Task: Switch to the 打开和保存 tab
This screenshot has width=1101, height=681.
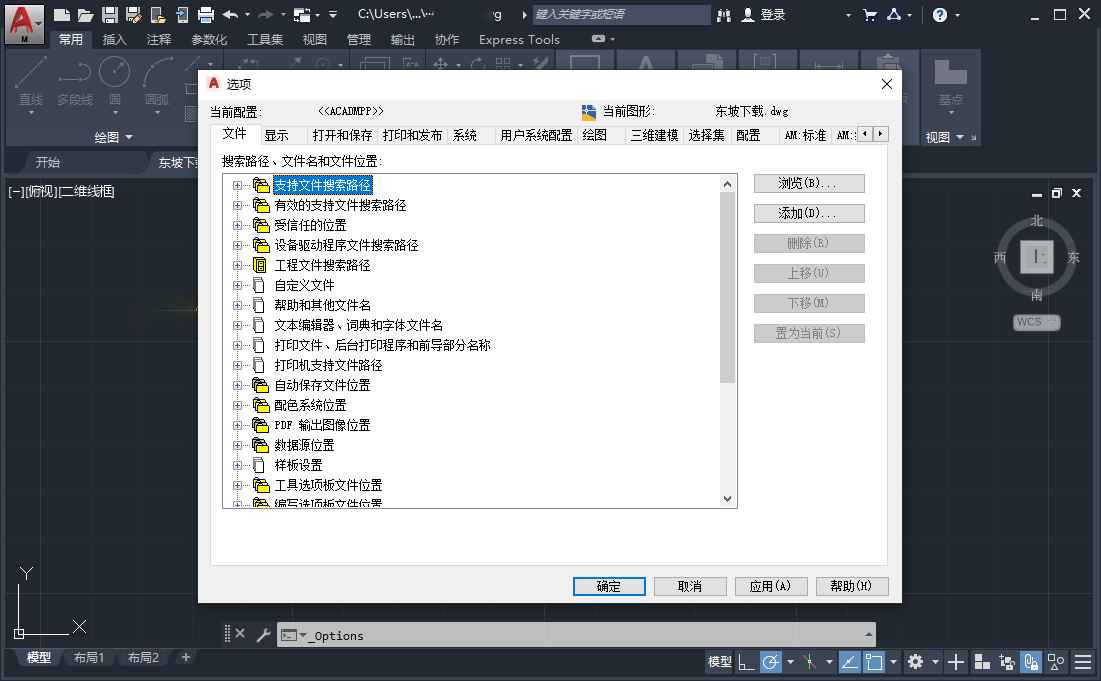Action: tap(342, 135)
